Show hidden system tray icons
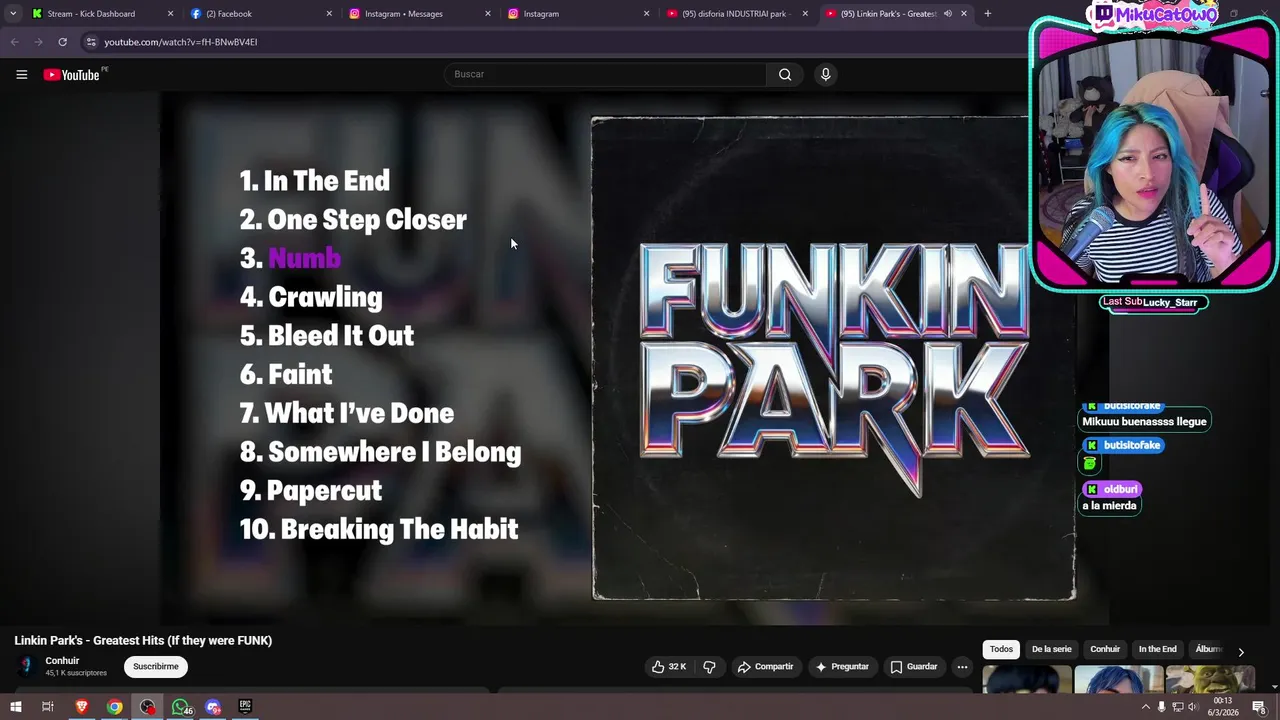 tap(1145, 707)
